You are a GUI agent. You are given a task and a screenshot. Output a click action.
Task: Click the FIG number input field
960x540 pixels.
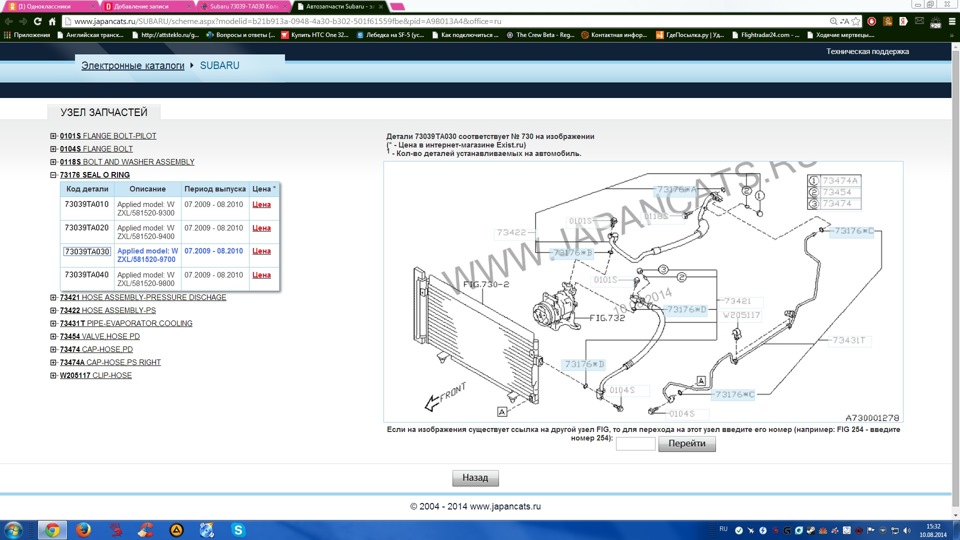click(636, 444)
